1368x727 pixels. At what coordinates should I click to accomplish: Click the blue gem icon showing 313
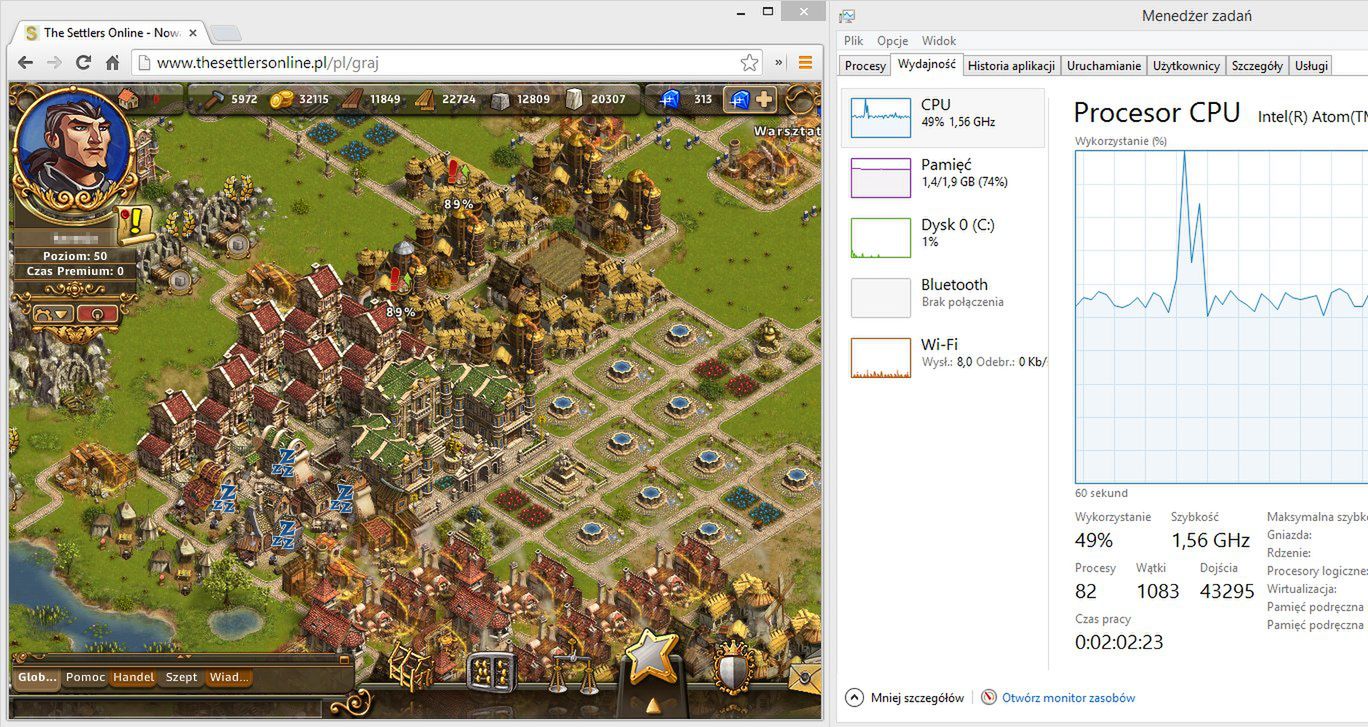tap(669, 99)
